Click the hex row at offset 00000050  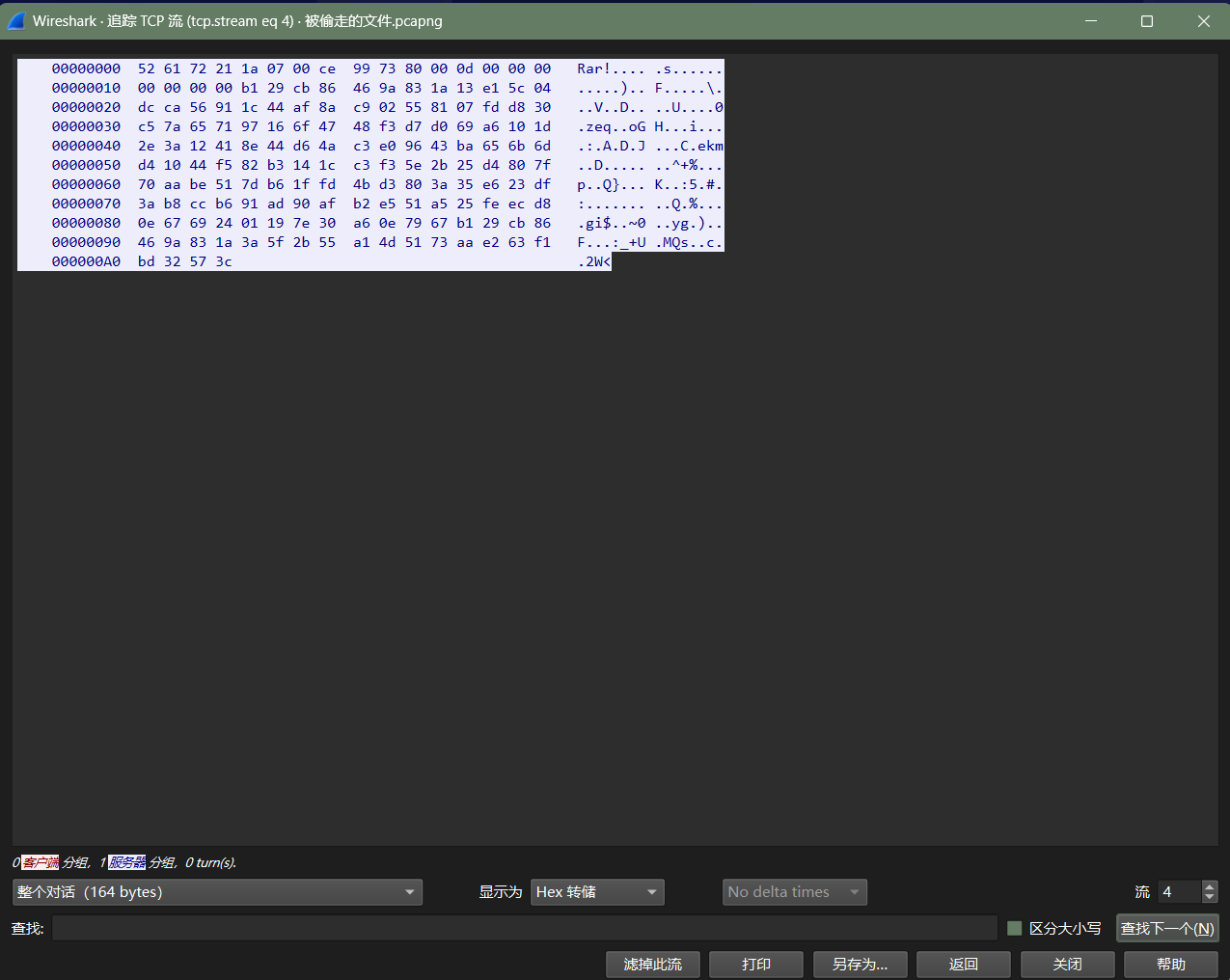click(370, 165)
